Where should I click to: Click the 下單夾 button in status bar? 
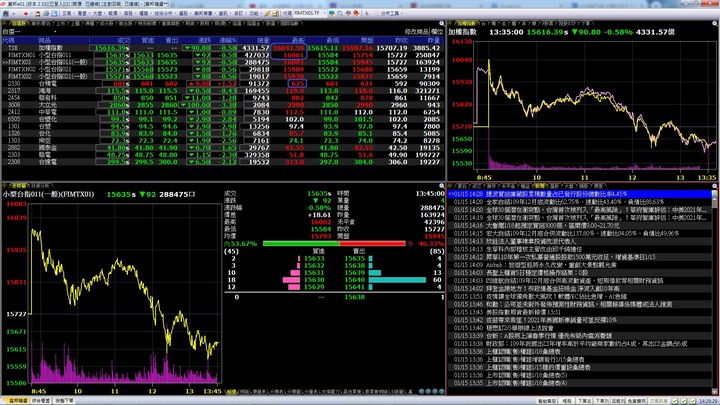point(585,401)
